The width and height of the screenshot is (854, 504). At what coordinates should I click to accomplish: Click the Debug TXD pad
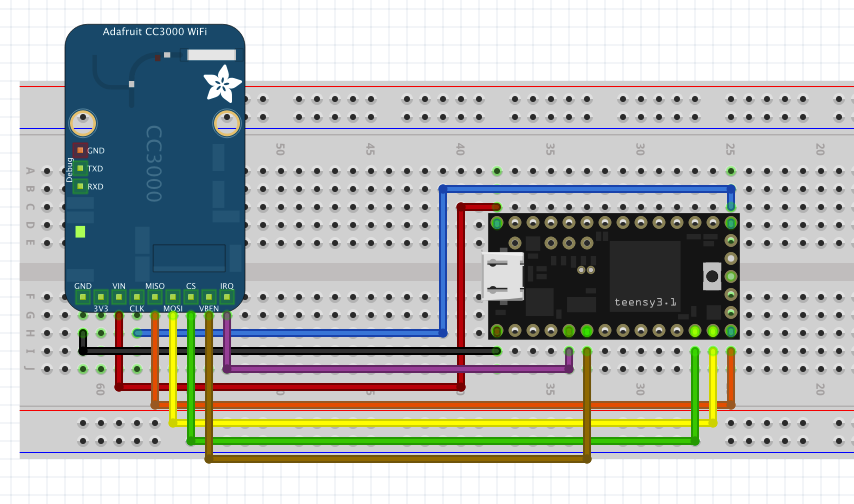click(80, 168)
